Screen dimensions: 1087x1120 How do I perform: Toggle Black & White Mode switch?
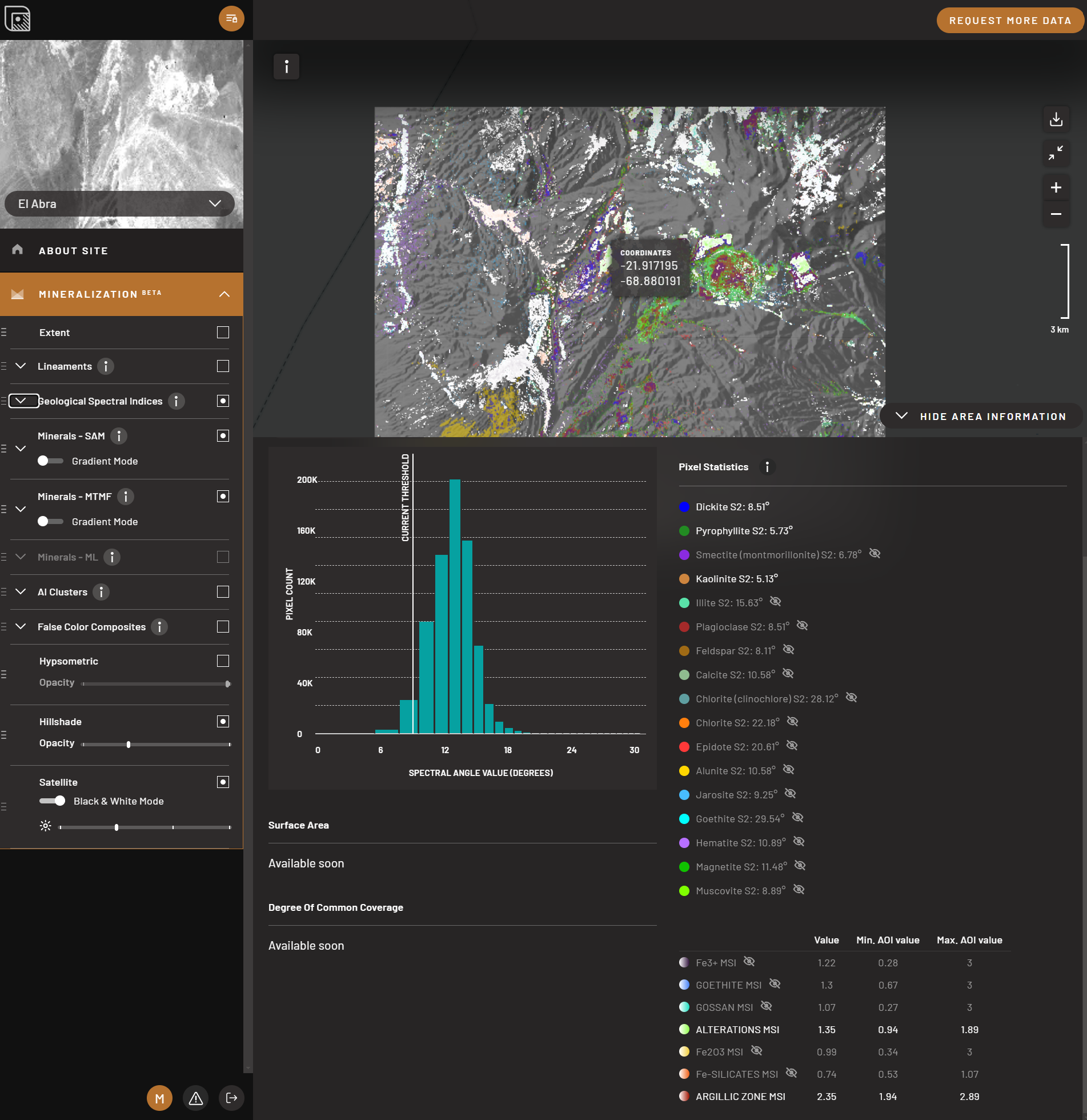pos(53,801)
